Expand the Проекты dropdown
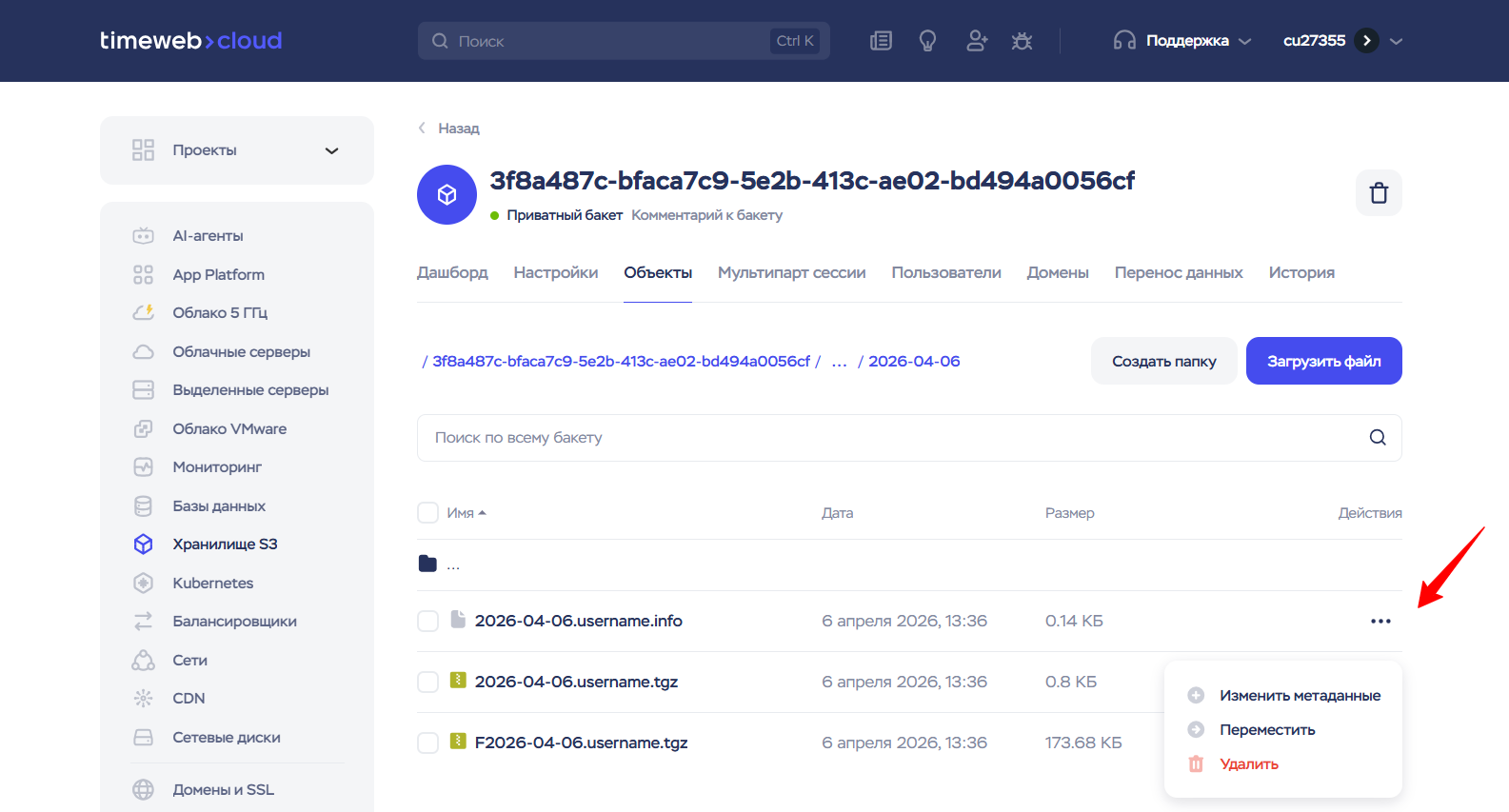 point(331,150)
